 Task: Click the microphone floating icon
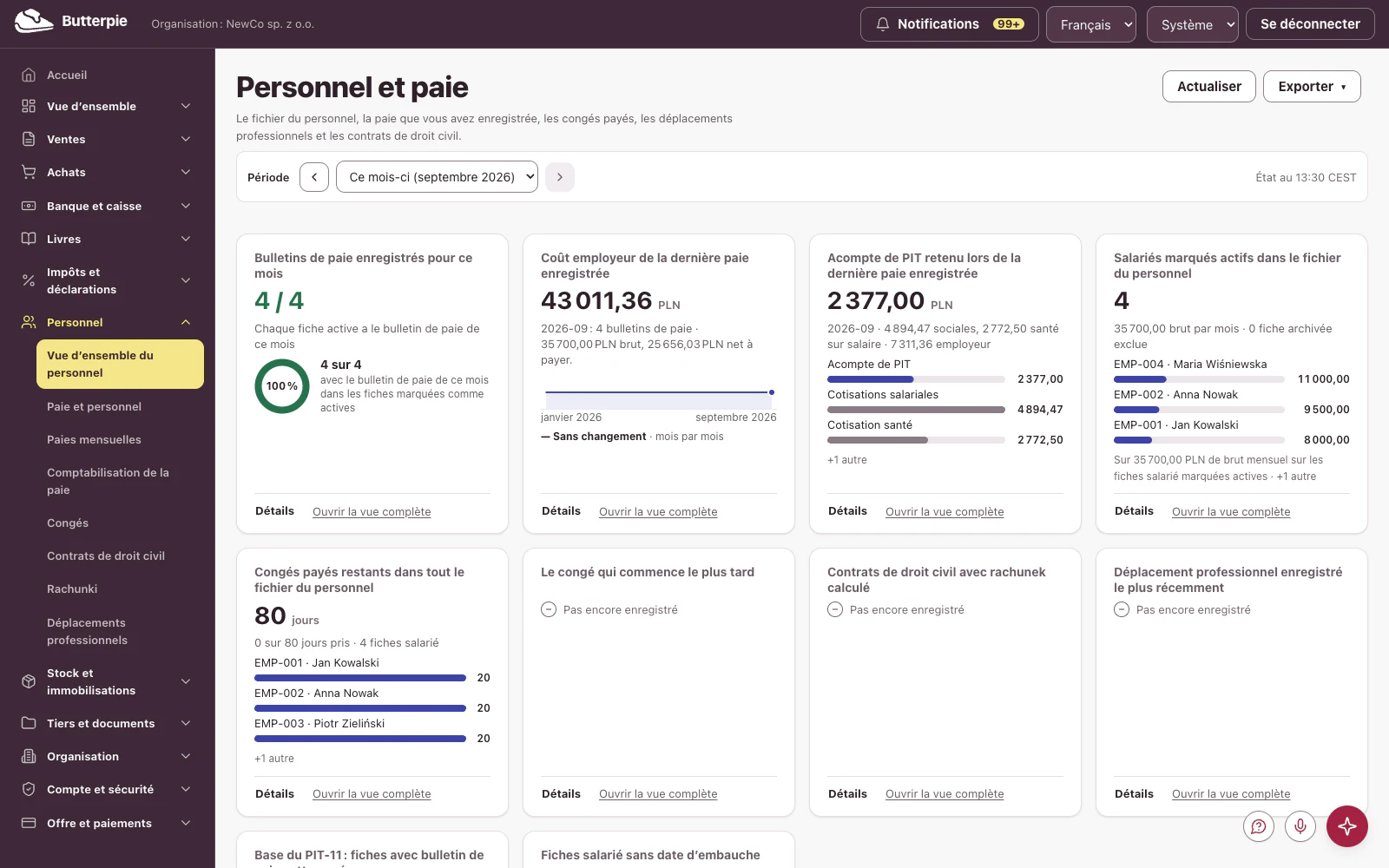click(x=1300, y=826)
